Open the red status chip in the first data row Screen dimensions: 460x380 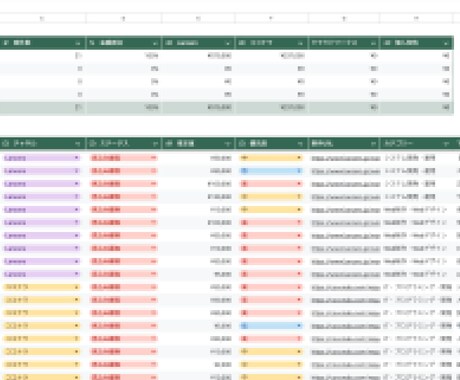coord(124,158)
